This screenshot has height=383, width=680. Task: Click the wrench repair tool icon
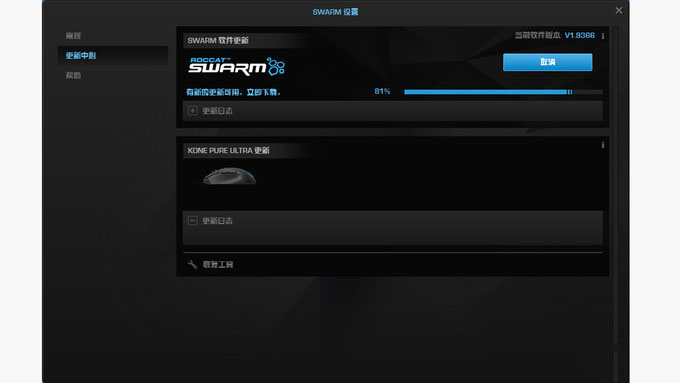click(193, 264)
